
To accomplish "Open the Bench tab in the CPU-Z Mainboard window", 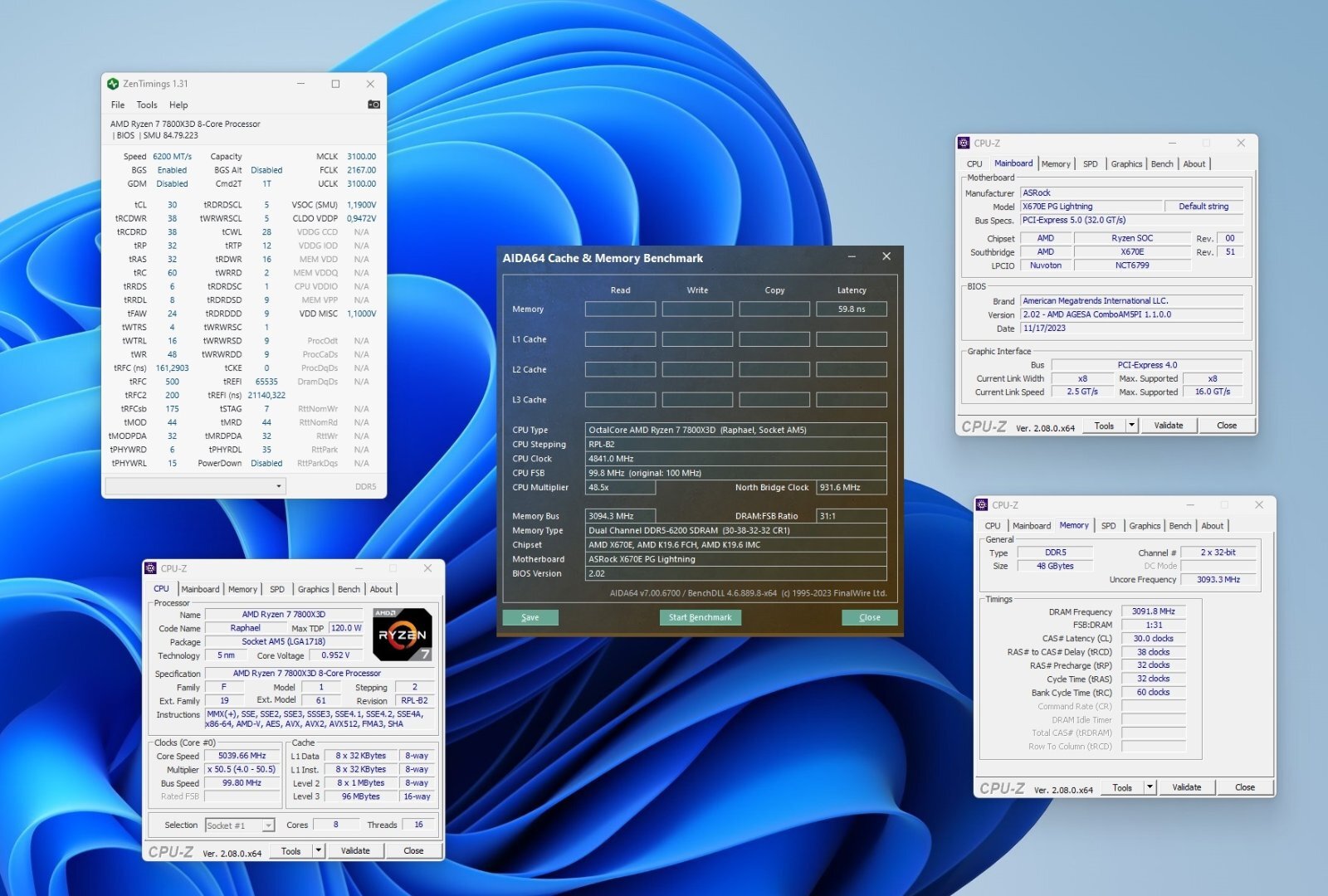I will click(1162, 164).
